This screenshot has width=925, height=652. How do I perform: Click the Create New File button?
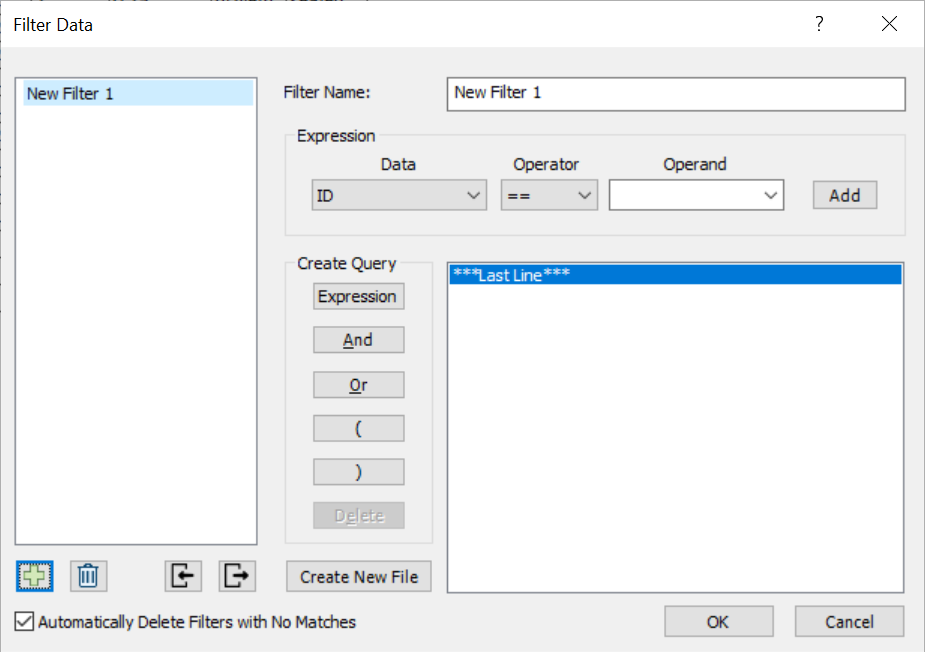(x=358, y=576)
